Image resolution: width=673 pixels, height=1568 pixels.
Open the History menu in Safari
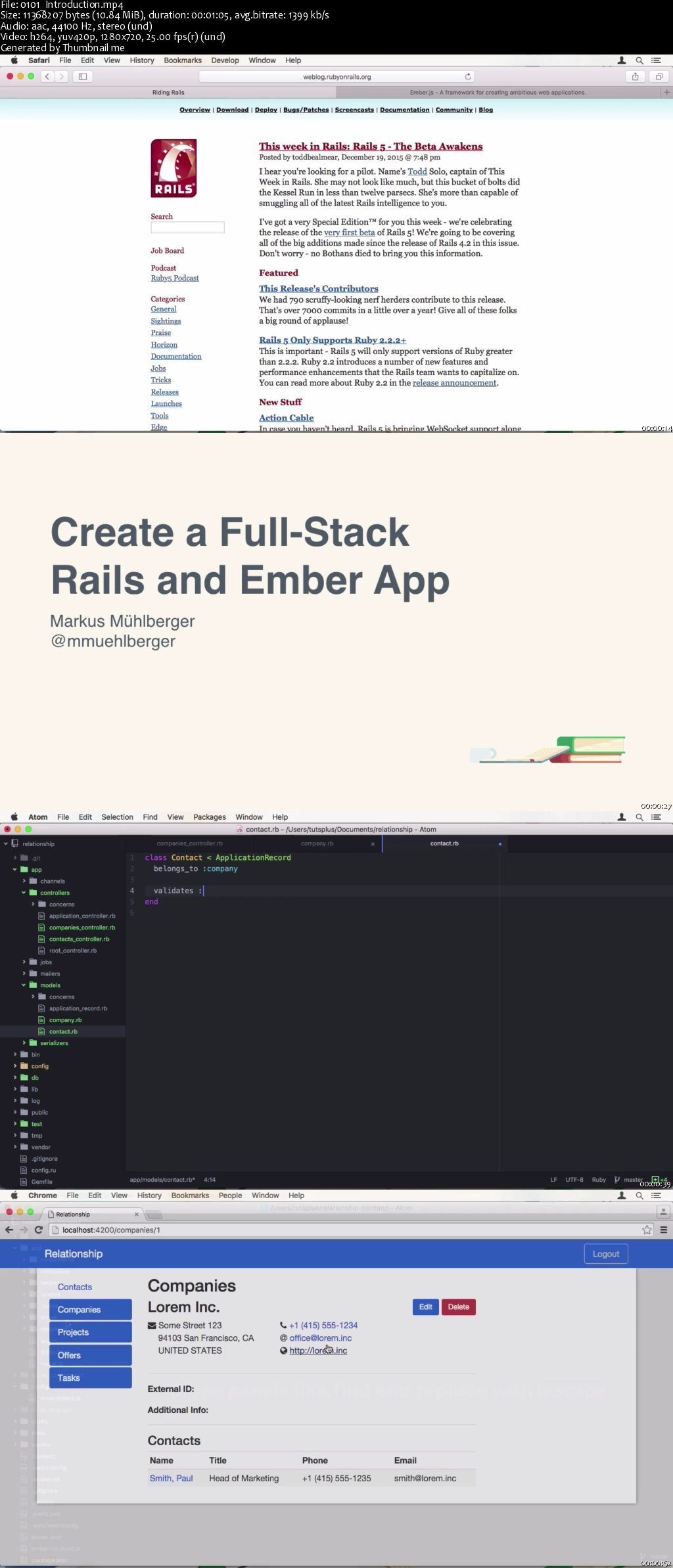click(x=142, y=60)
